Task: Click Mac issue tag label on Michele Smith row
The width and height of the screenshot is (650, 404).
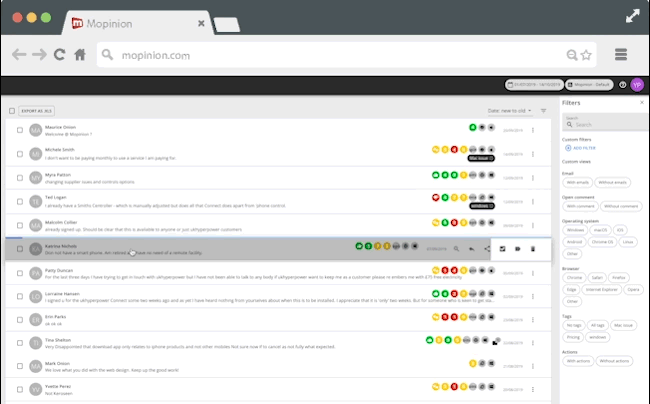Action: click(481, 158)
